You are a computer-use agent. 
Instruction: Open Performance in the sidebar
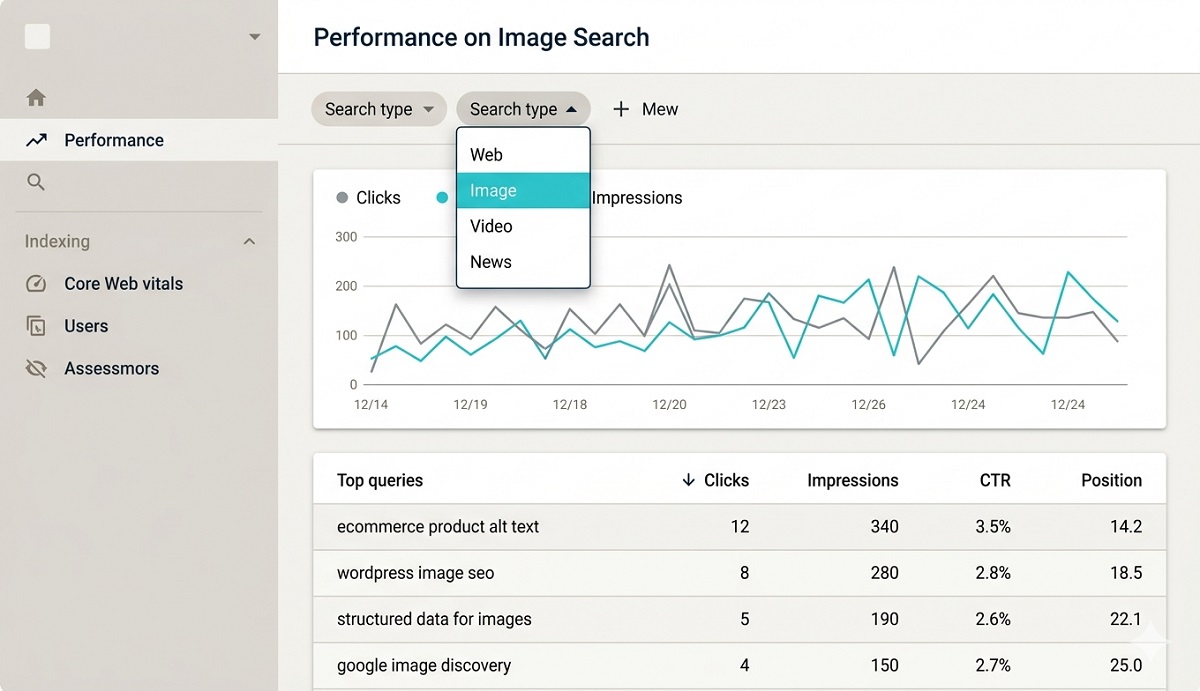click(139, 140)
